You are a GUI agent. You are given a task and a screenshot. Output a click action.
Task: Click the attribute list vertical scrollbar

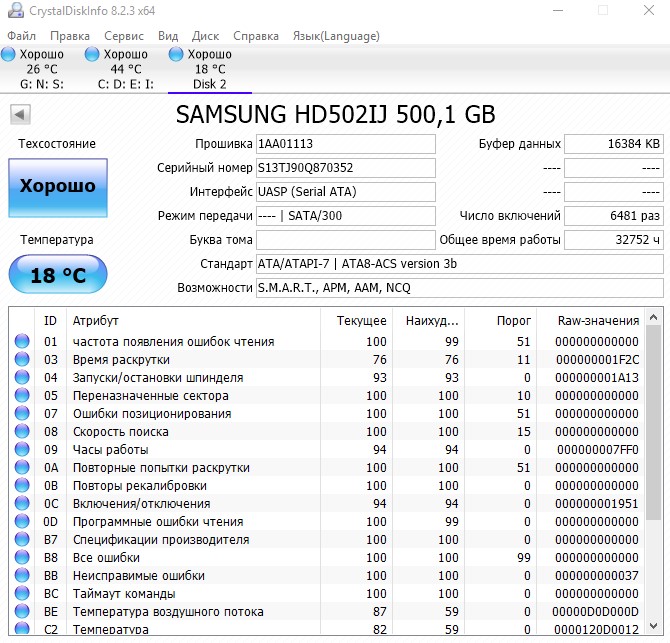coord(654,420)
